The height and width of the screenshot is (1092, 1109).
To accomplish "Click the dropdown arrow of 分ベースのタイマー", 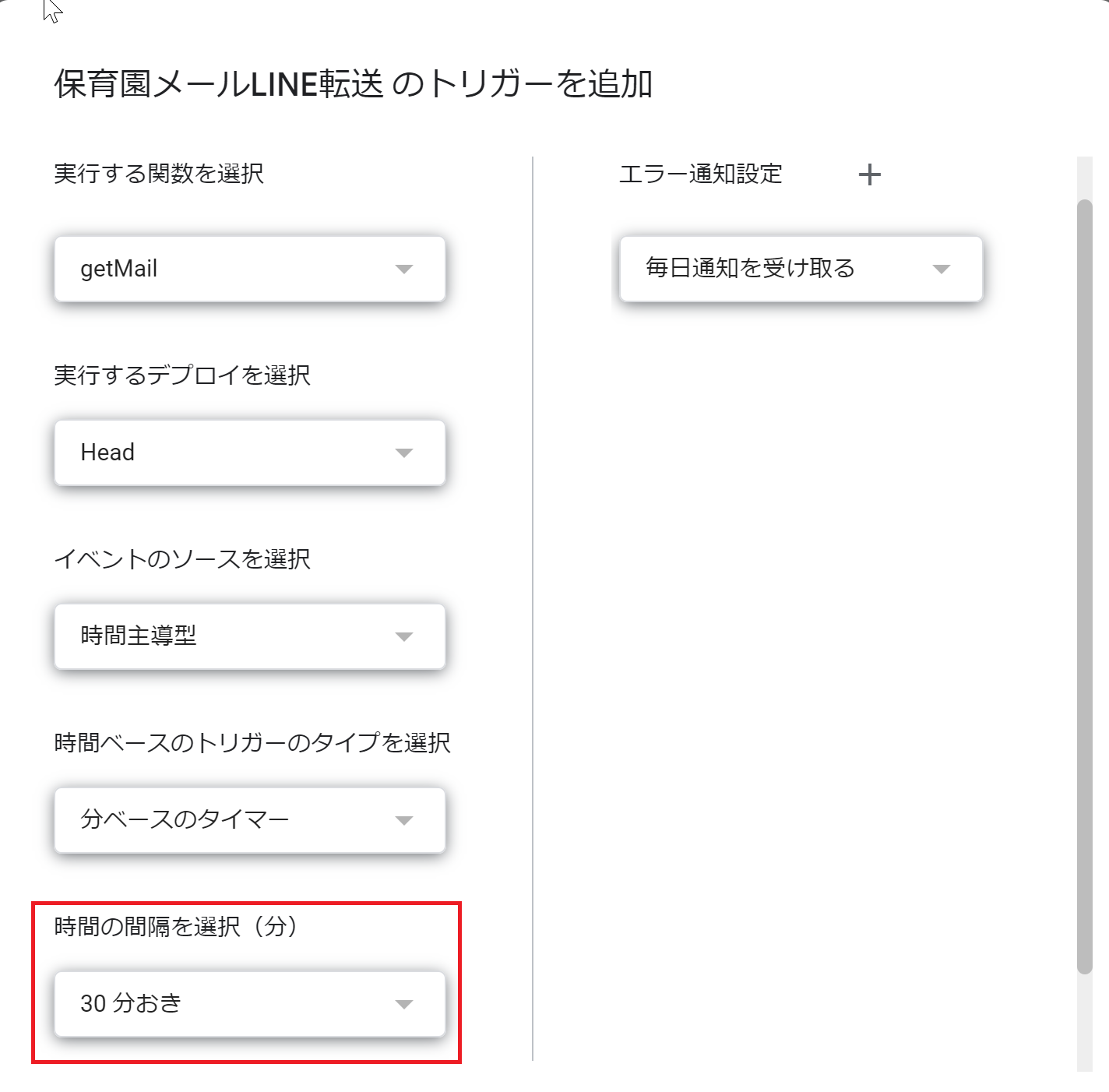I will 404,819.
